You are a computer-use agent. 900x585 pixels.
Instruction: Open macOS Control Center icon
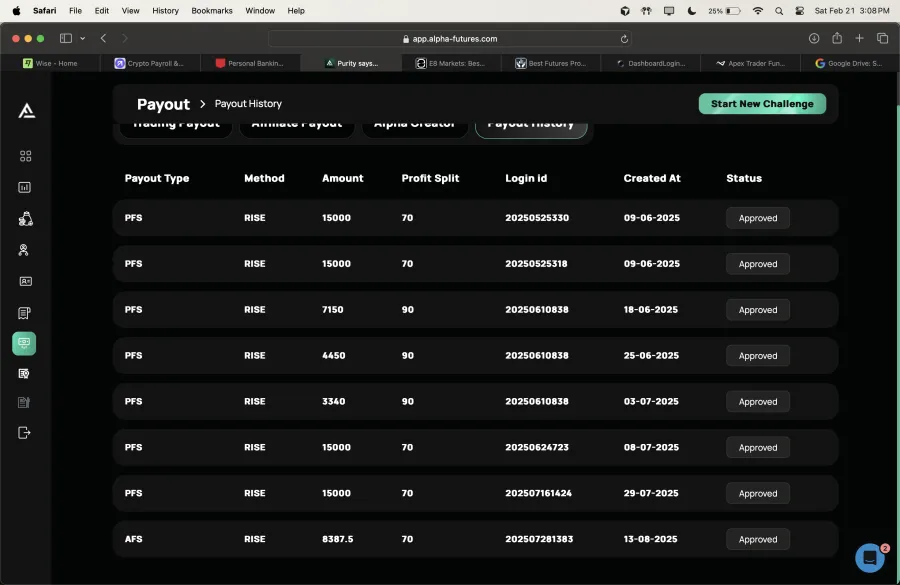[x=800, y=11]
